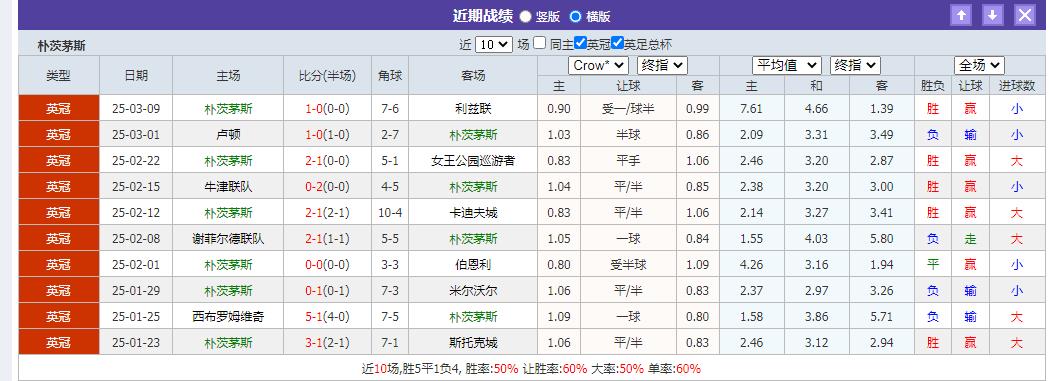Click handicap 受一/球半 cell
Screen dimensions: 1049x381
(x=628, y=108)
